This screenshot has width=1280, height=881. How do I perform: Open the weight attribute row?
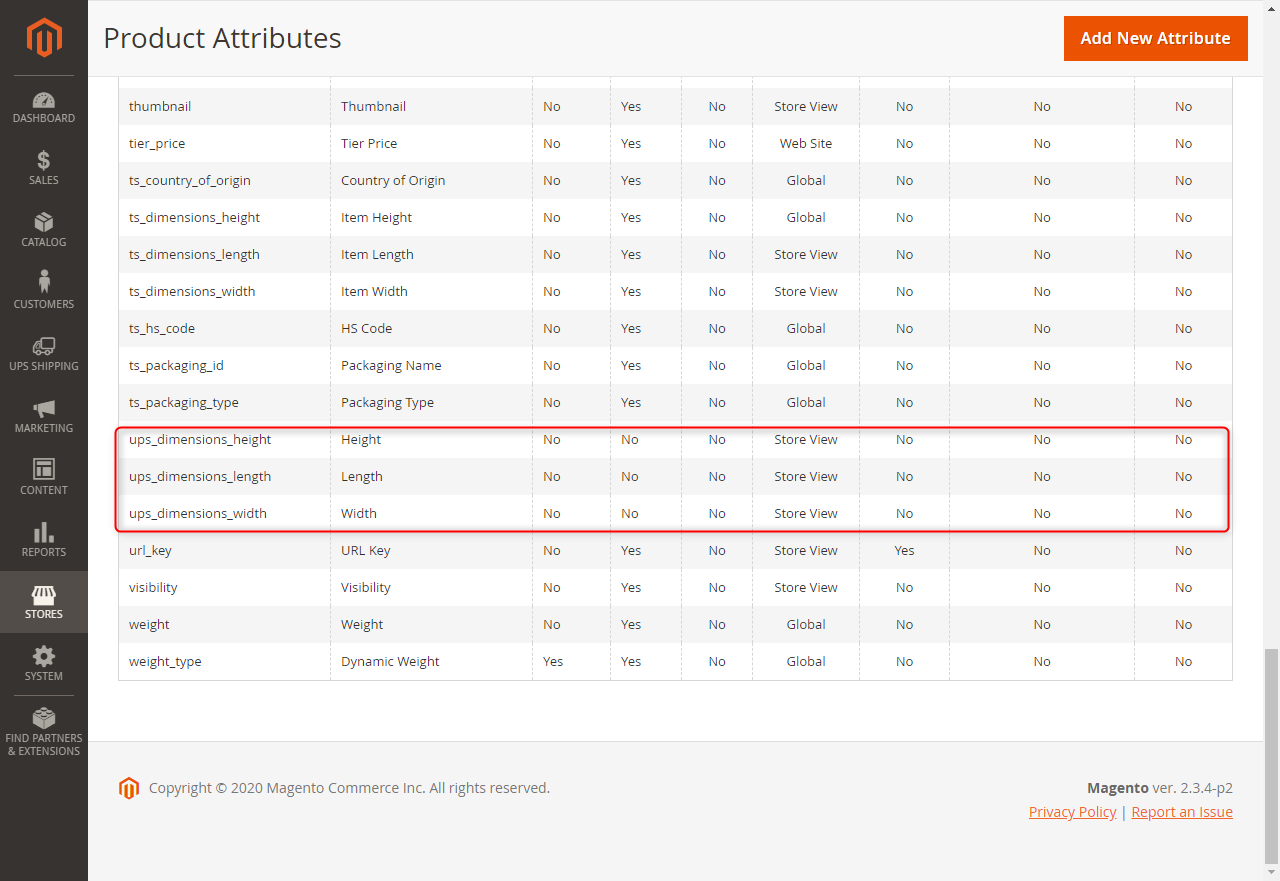[x=675, y=624]
